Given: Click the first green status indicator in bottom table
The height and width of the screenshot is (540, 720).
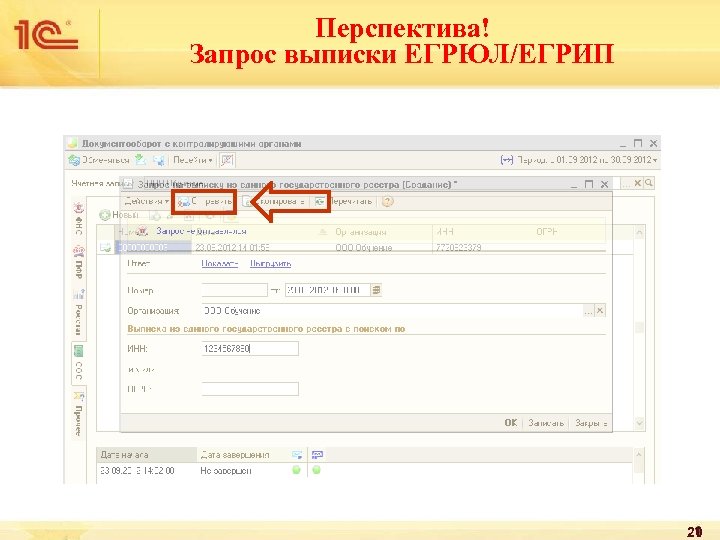Looking at the screenshot, I should point(297,470).
